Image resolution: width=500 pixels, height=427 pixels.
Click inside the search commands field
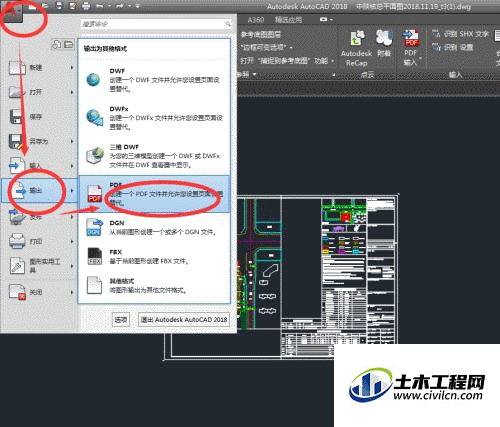coord(152,24)
